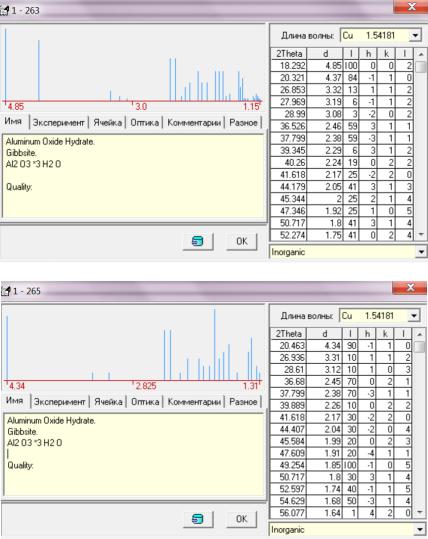Open the Эксперимент tab in window 1-263
The height and width of the screenshot is (539, 428).
point(58,123)
